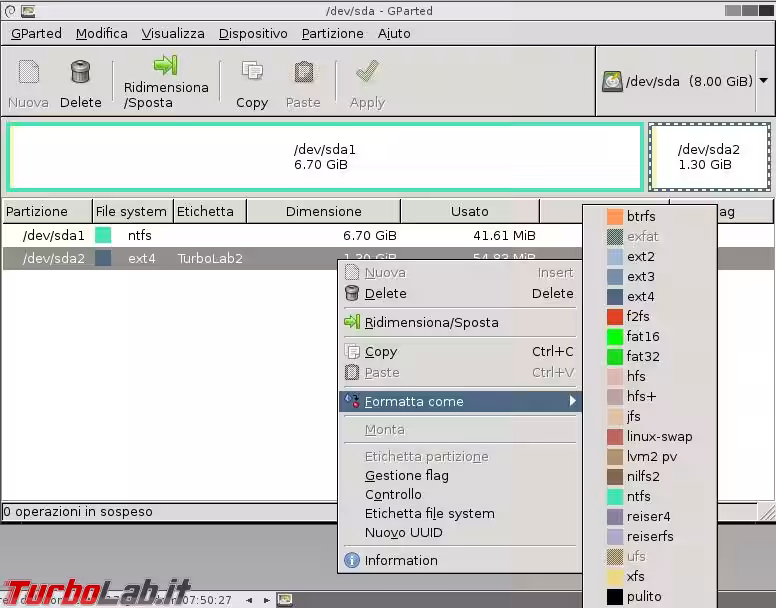This screenshot has height=608, width=776.
Task: Sort by the Dimensione column header
Action: point(323,212)
